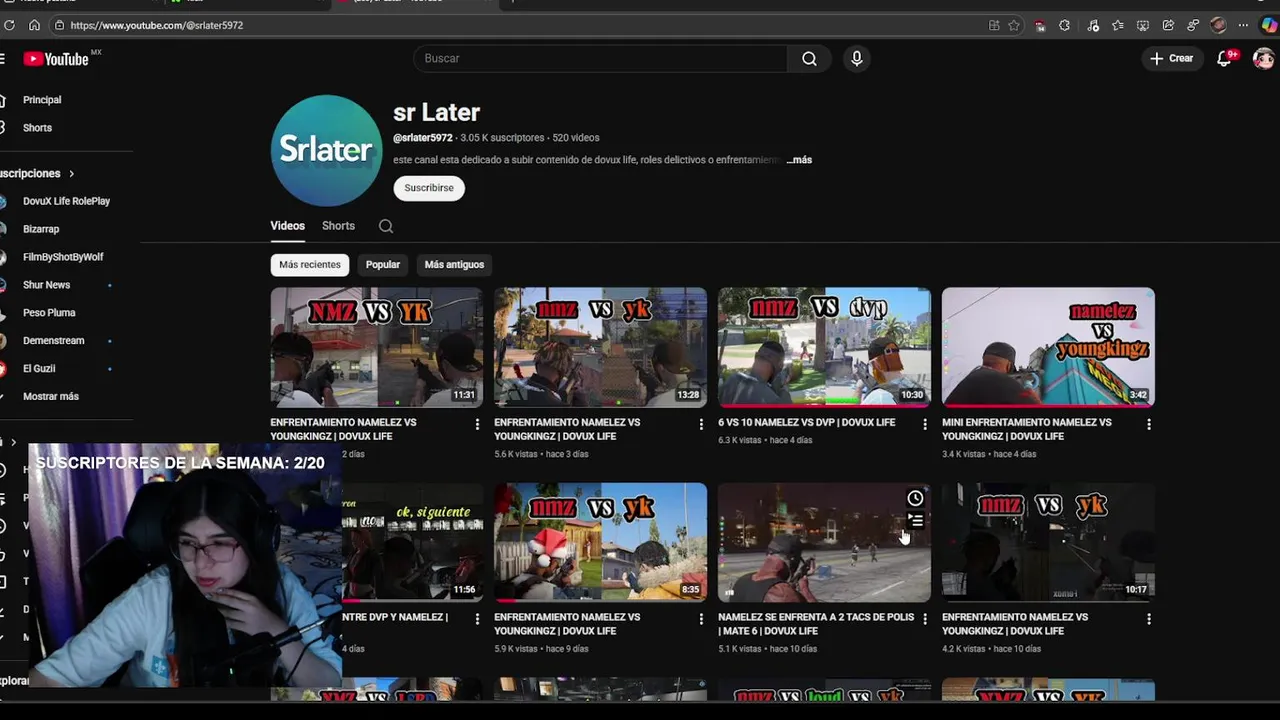This screenshot has height=720, width=1280.
Task: Click the Srlater channel avatar
Action: pyautogui.click(x=326, y=150)
